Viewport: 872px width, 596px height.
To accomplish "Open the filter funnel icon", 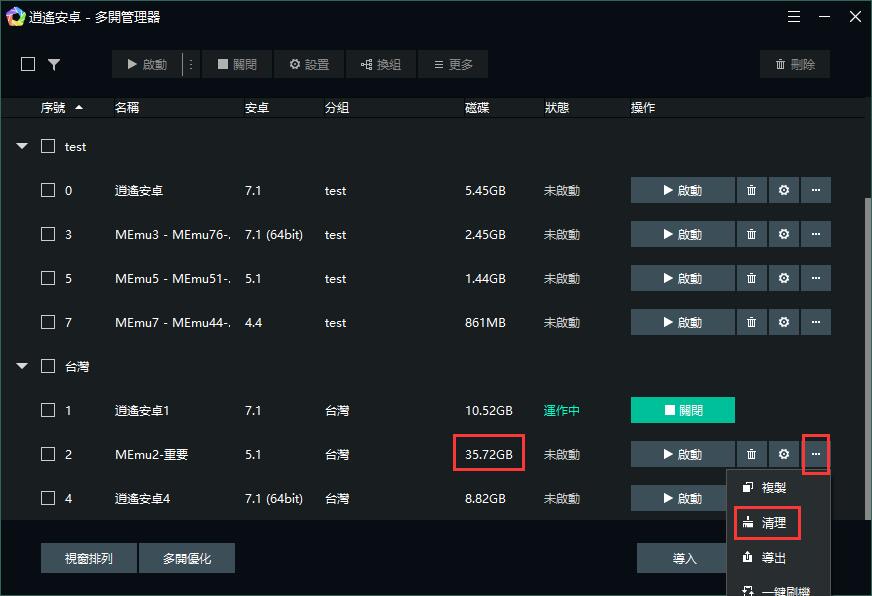I will coord(55,63).
